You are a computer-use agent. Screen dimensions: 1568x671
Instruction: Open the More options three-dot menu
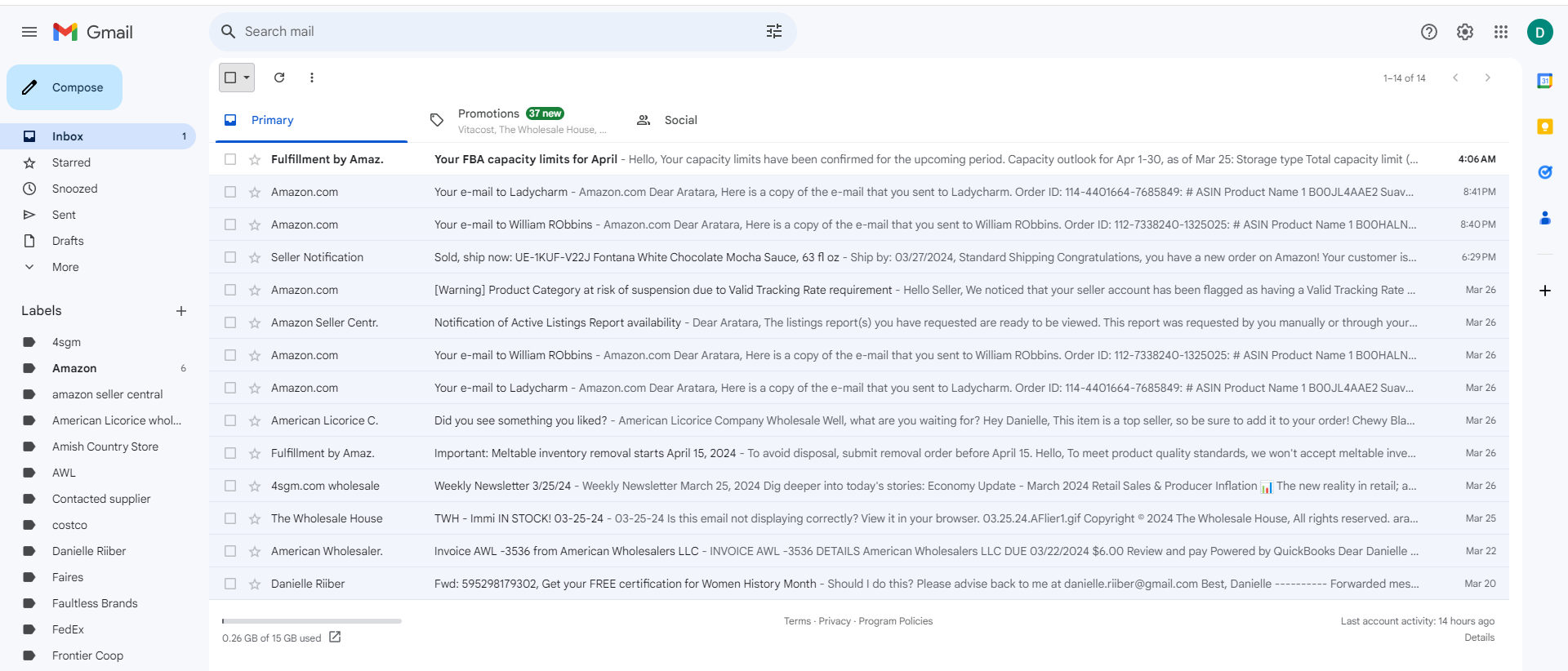coord(312,78)
